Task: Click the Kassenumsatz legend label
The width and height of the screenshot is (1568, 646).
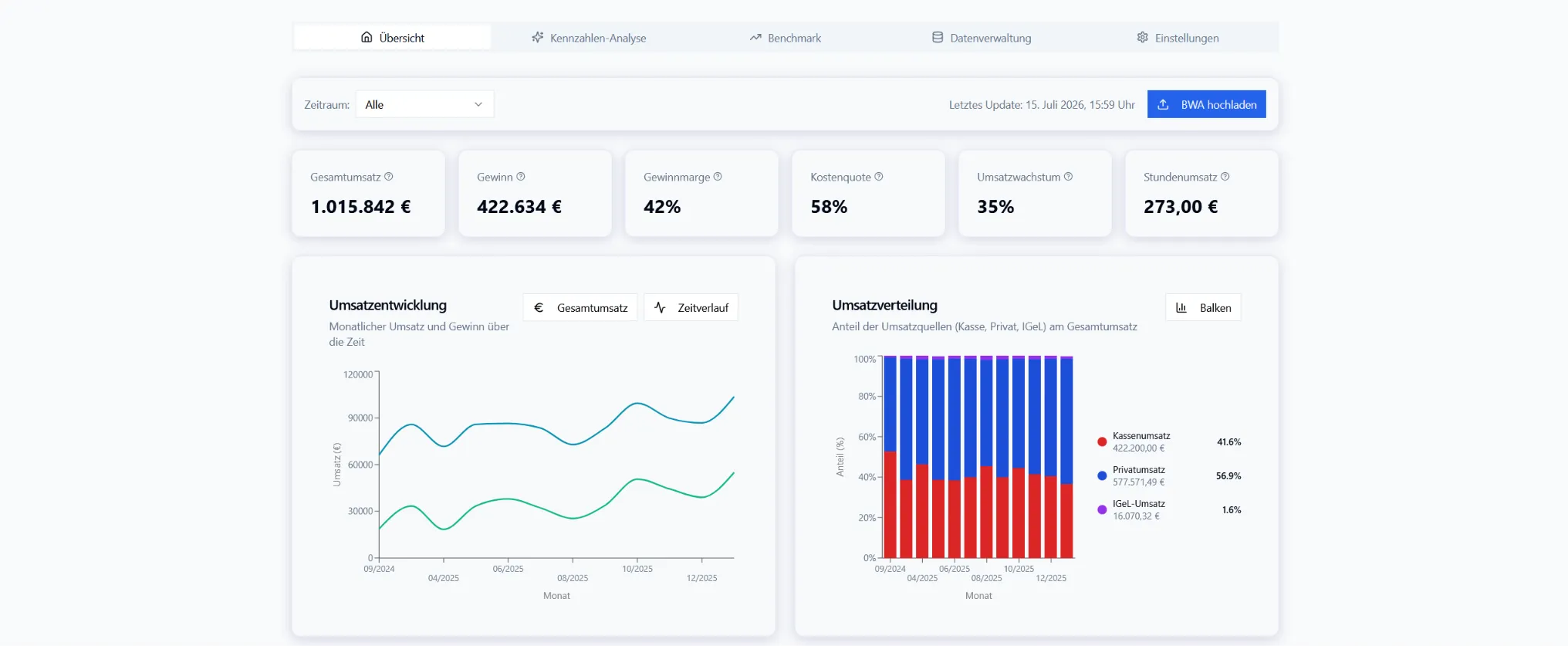Action: pos(1141,436)
